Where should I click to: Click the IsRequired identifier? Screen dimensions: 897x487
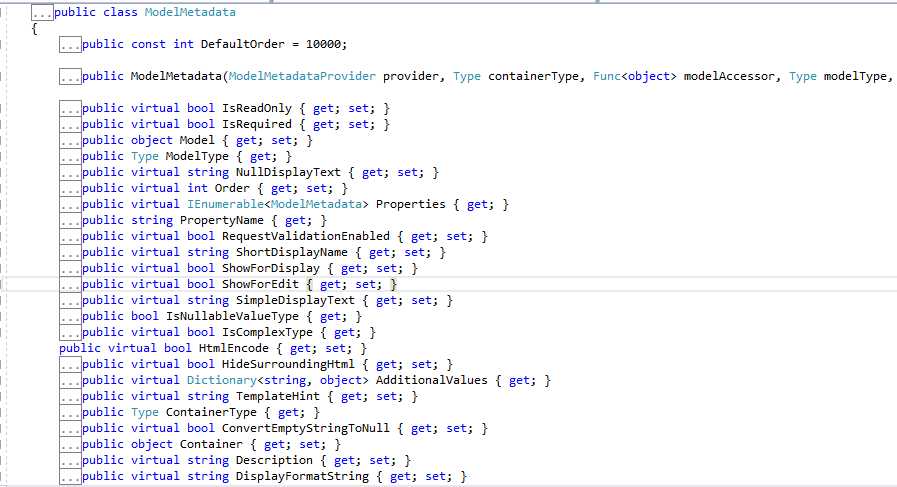(x=257, y=124)
